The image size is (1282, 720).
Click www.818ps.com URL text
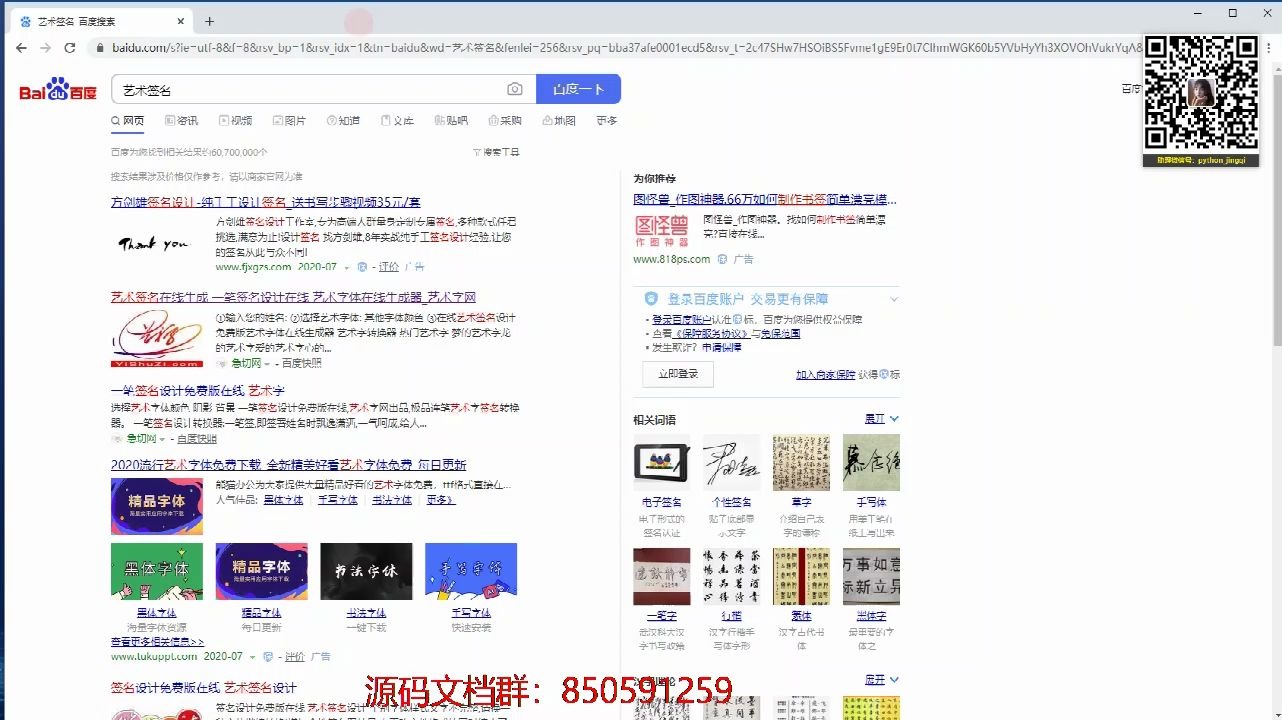click(x=671, y=259)
